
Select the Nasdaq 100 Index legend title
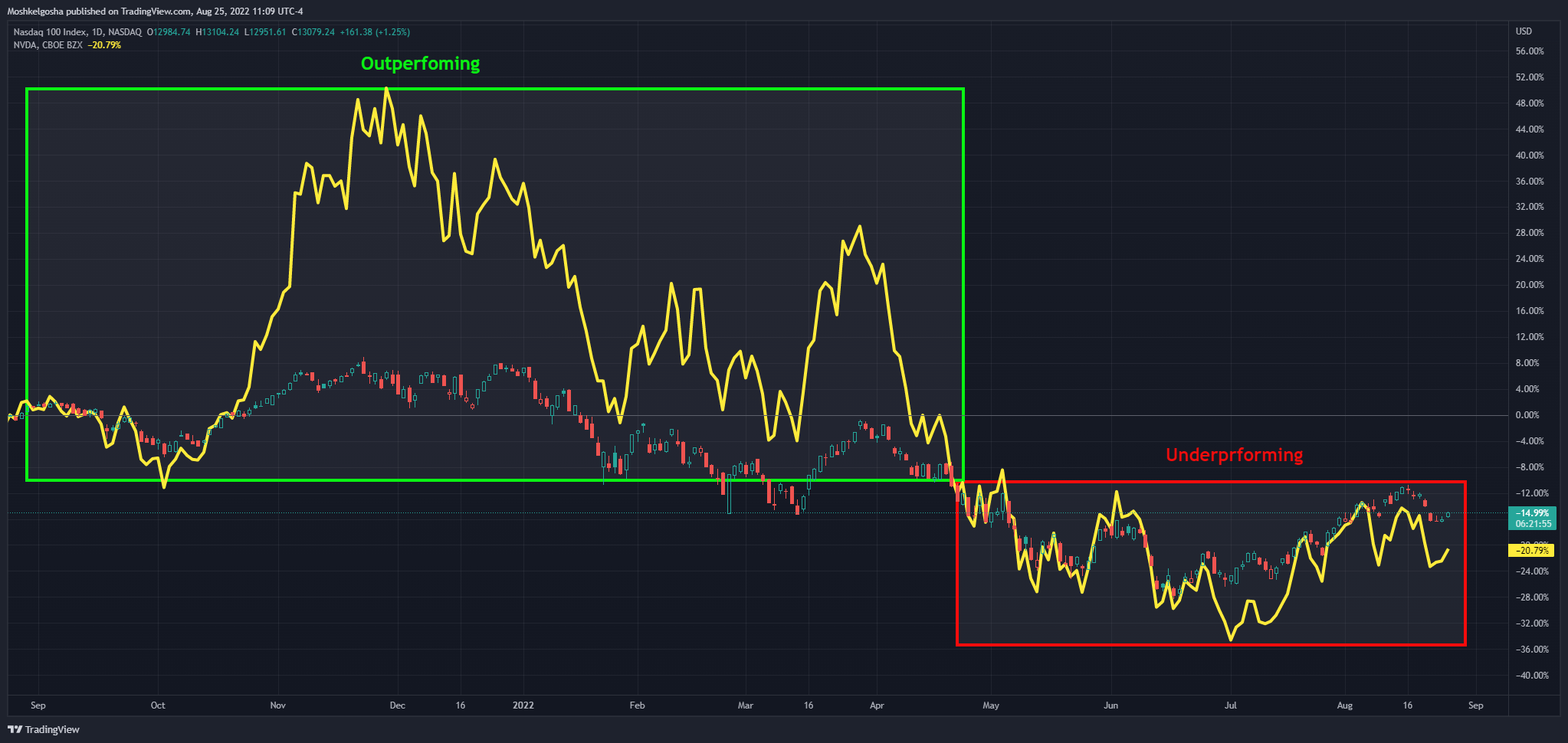click(x=77, y=32)
